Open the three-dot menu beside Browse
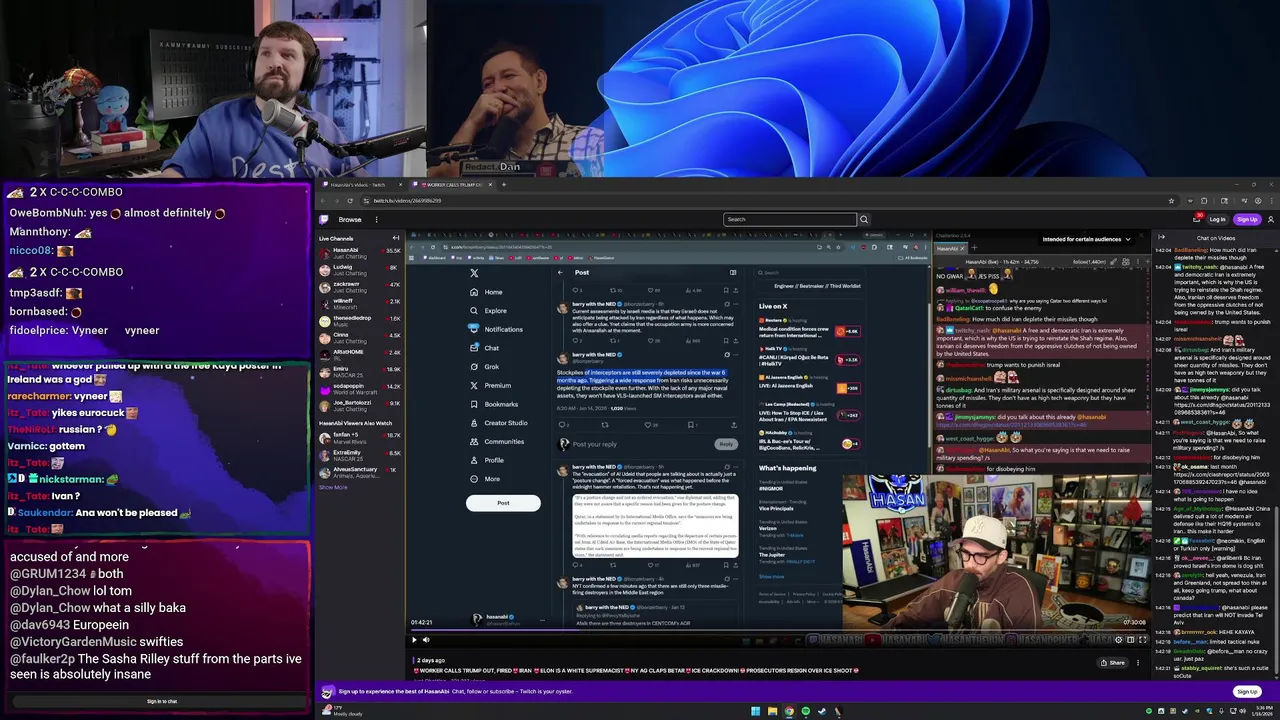The image size is (1280, 720). [x=377, y=219]
